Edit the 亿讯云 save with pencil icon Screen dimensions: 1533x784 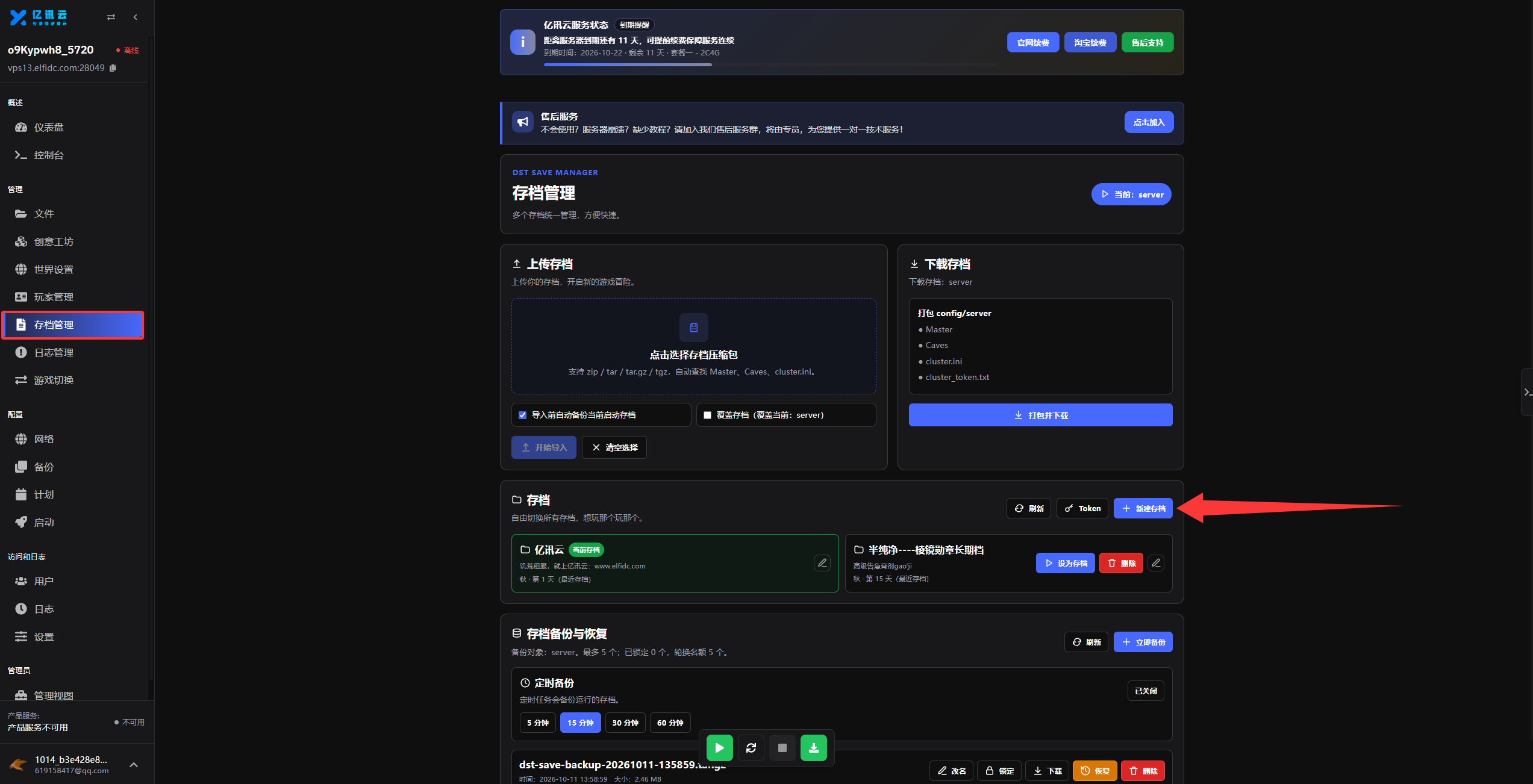[x=822, y=563]
